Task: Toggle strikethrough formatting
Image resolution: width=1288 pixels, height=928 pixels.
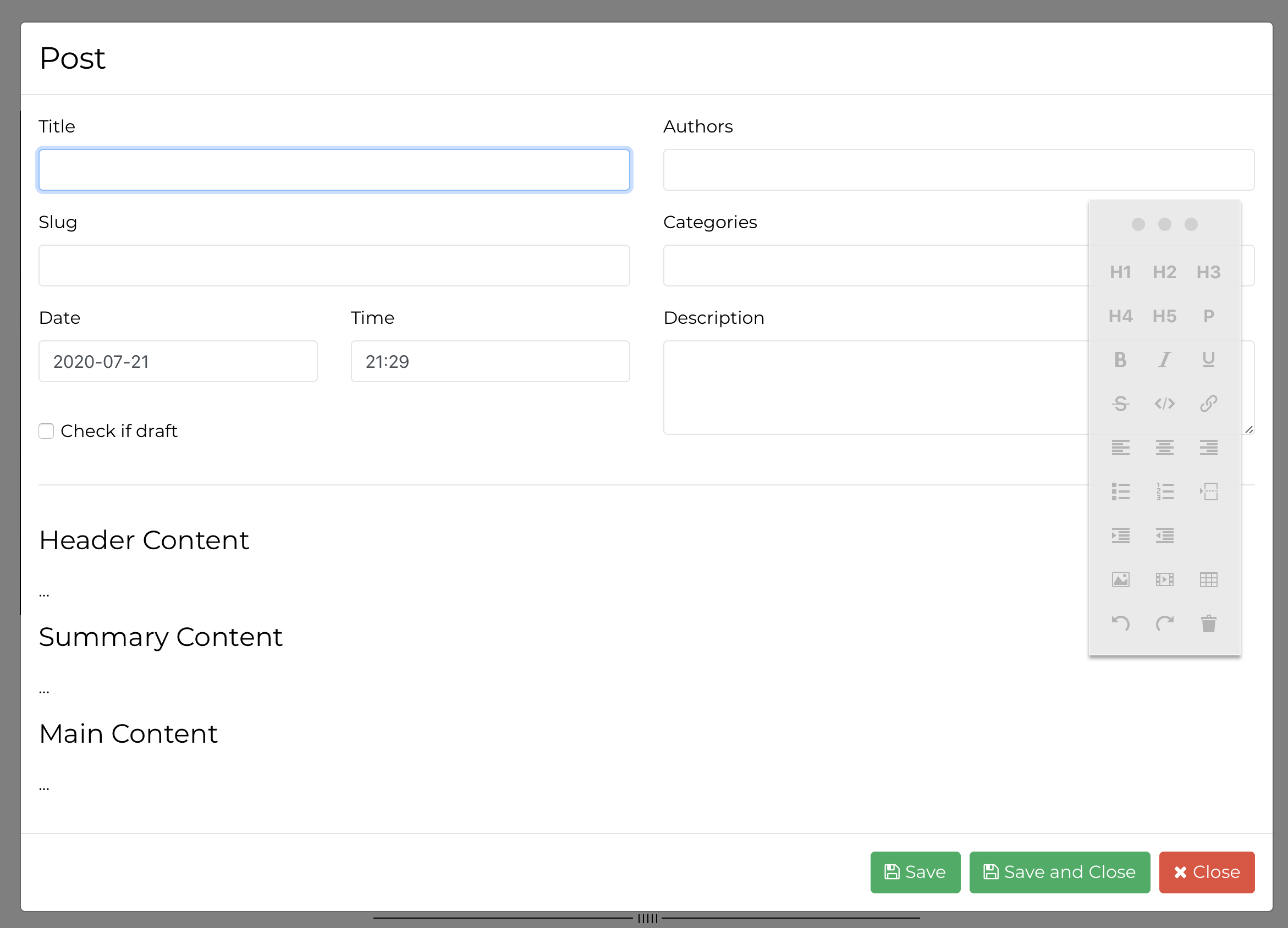Action: point(1120,404)
